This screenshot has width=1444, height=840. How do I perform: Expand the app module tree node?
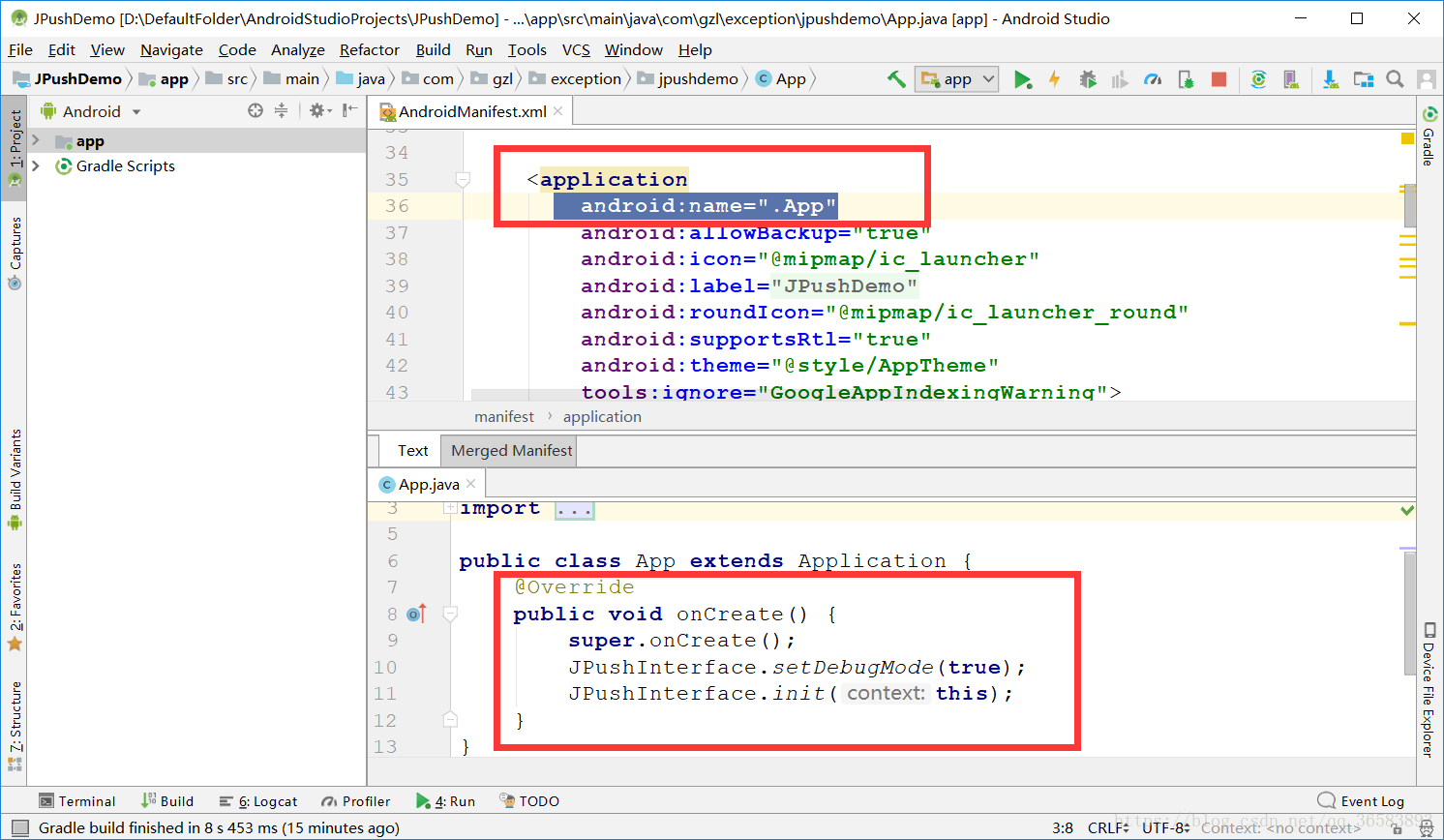(x=36, y=141)
